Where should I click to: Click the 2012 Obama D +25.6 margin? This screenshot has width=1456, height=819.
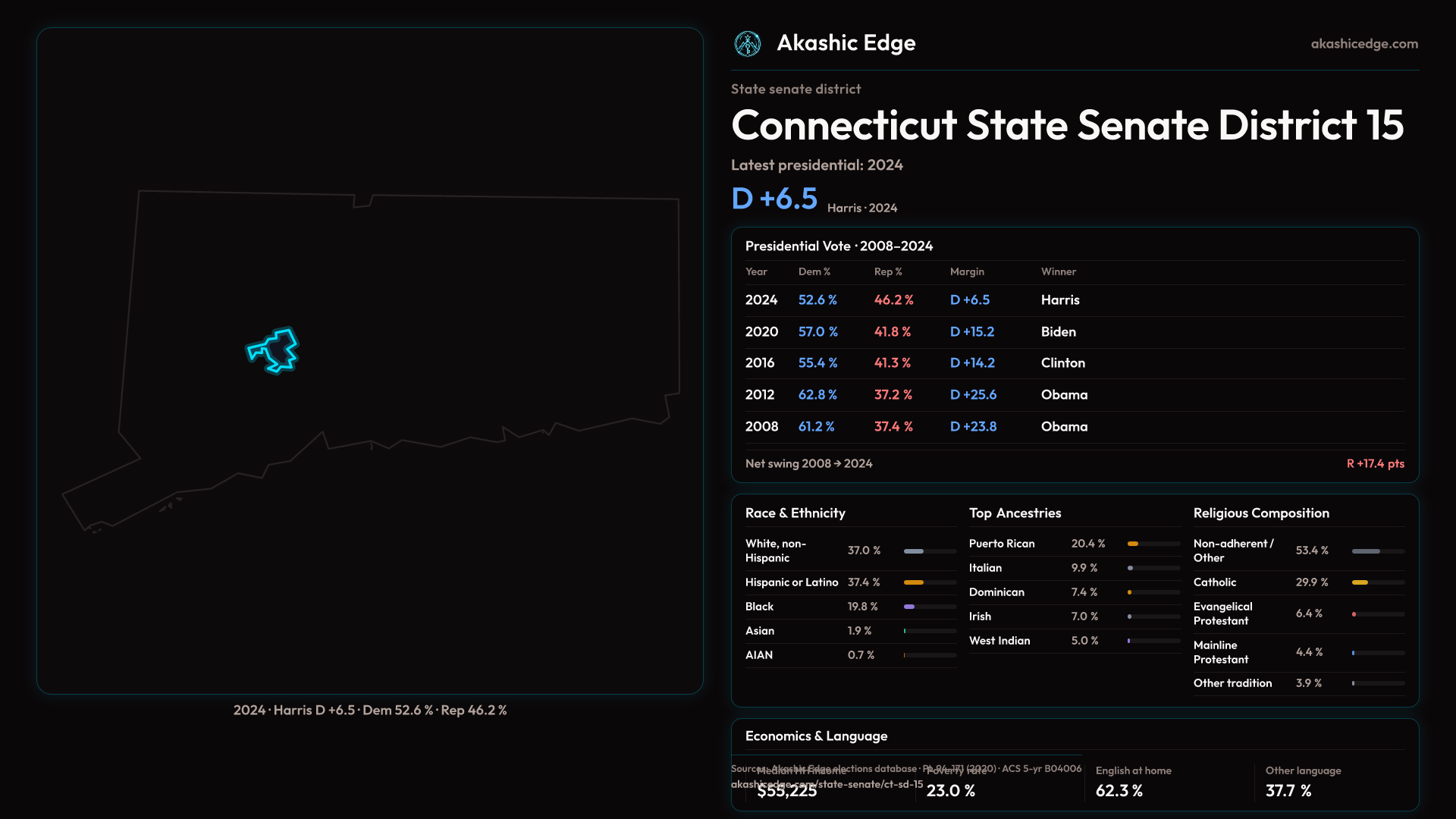click(973, 395)
